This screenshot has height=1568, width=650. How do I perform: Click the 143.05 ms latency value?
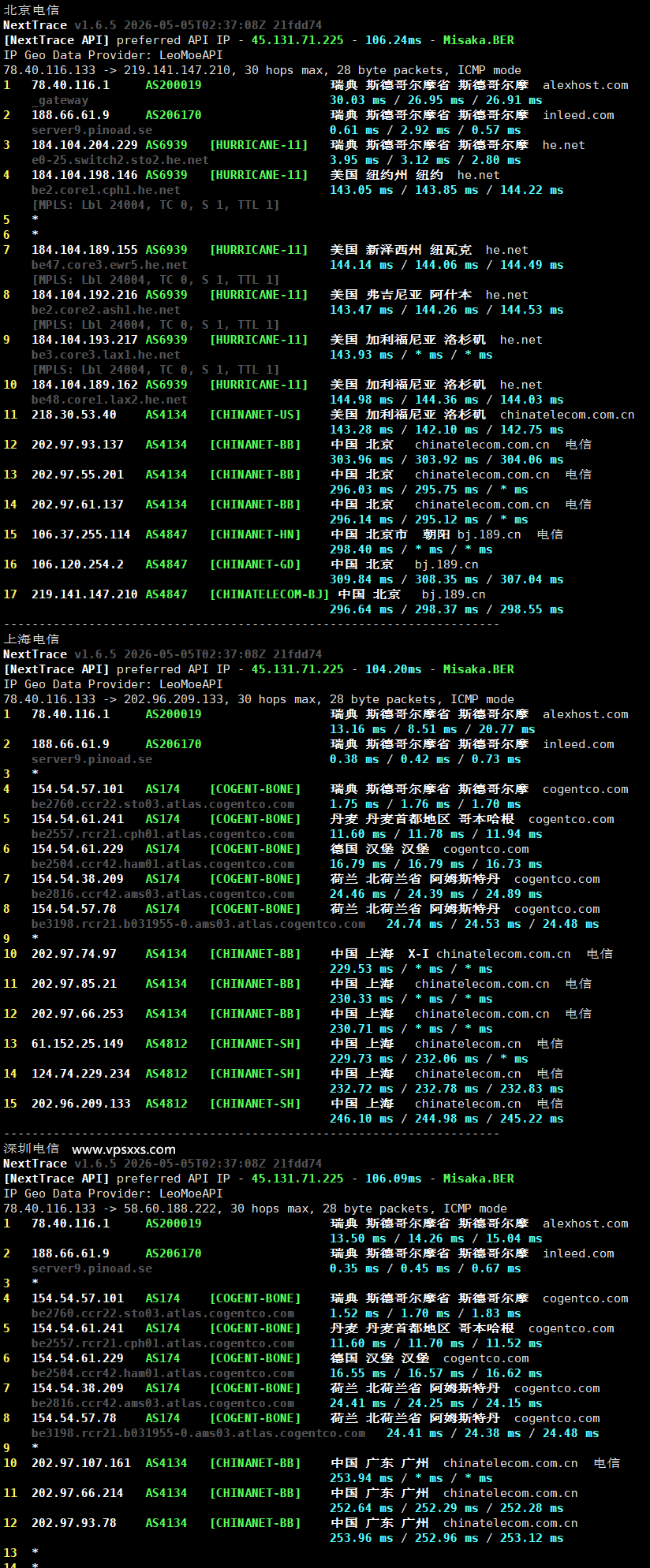point(361,190)
